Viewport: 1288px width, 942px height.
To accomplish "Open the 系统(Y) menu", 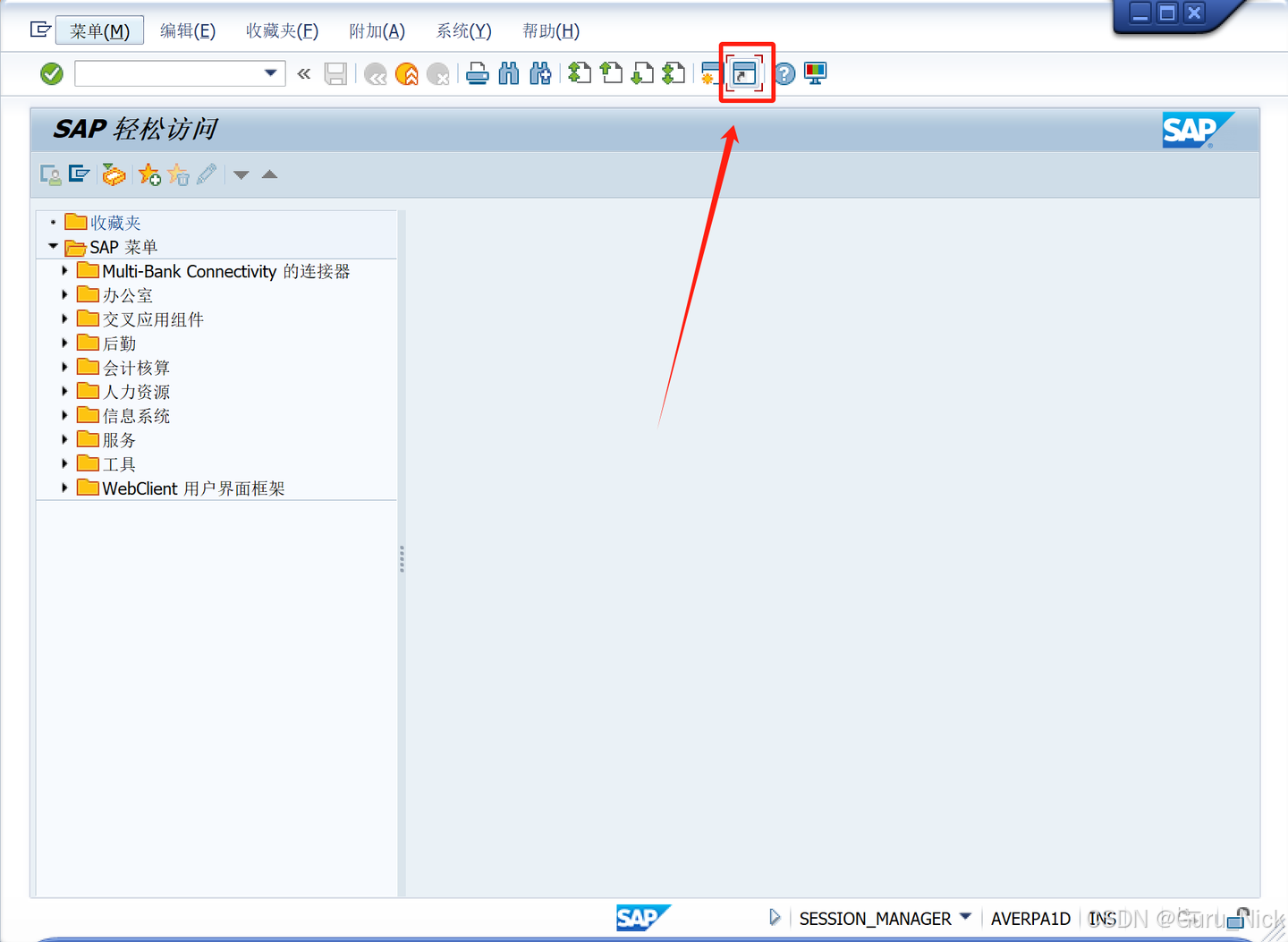I will (462, 30).
